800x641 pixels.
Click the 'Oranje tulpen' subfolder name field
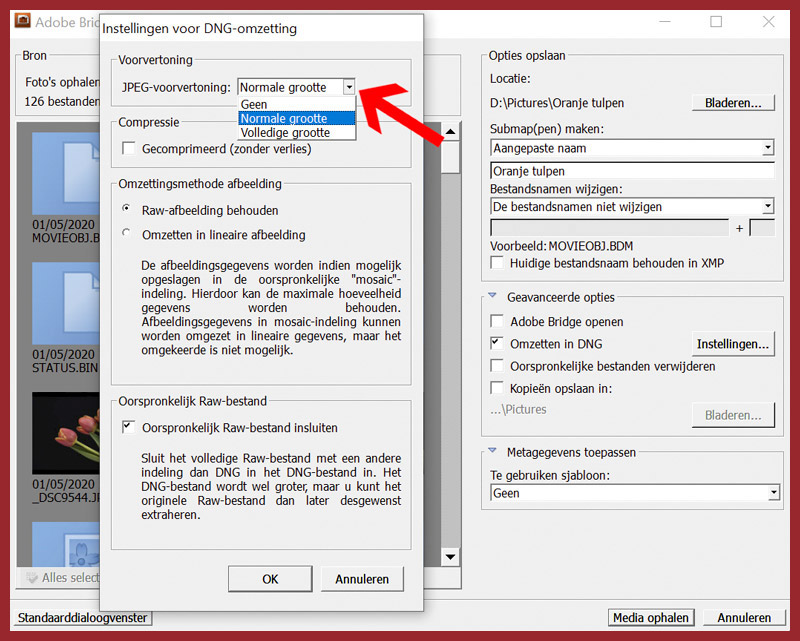coord(632,171)
